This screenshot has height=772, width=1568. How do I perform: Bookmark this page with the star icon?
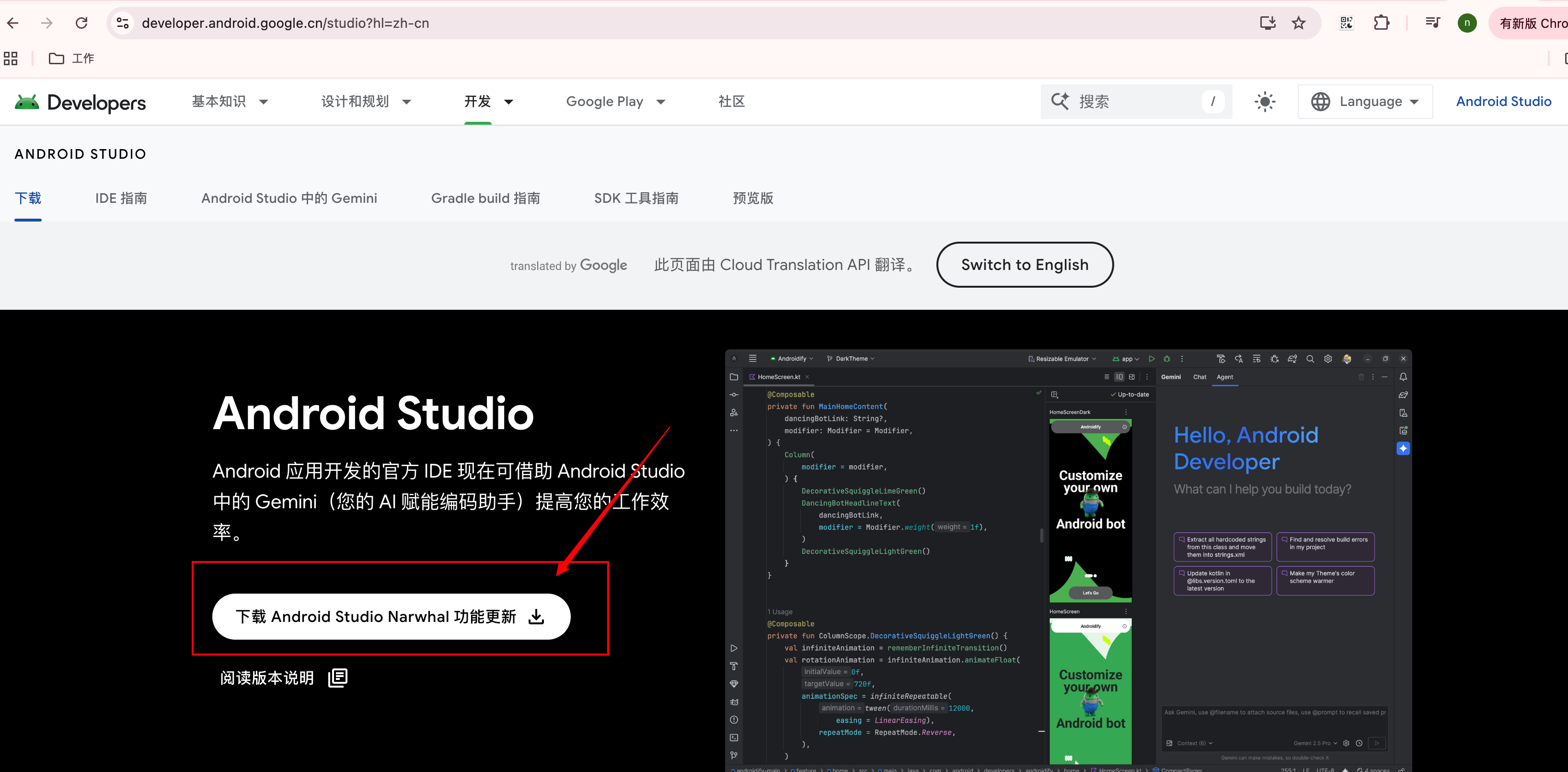(1298, 23)
